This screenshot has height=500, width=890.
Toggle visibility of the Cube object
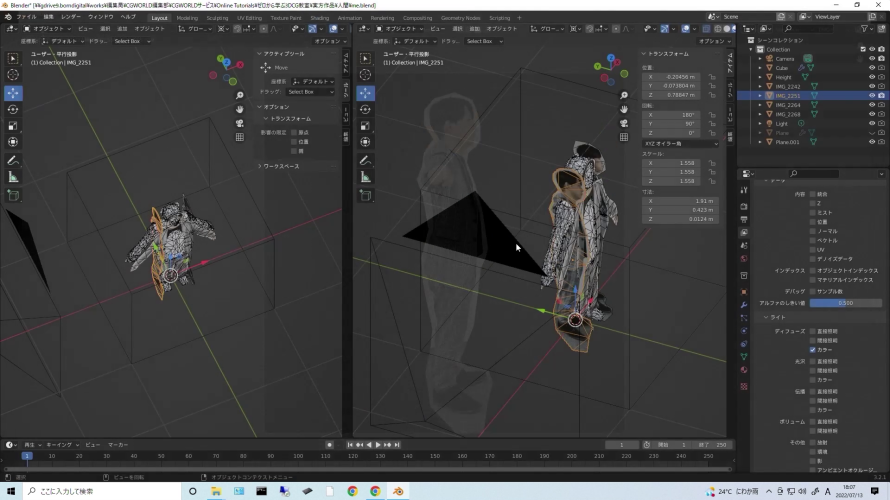pos(872,68)
